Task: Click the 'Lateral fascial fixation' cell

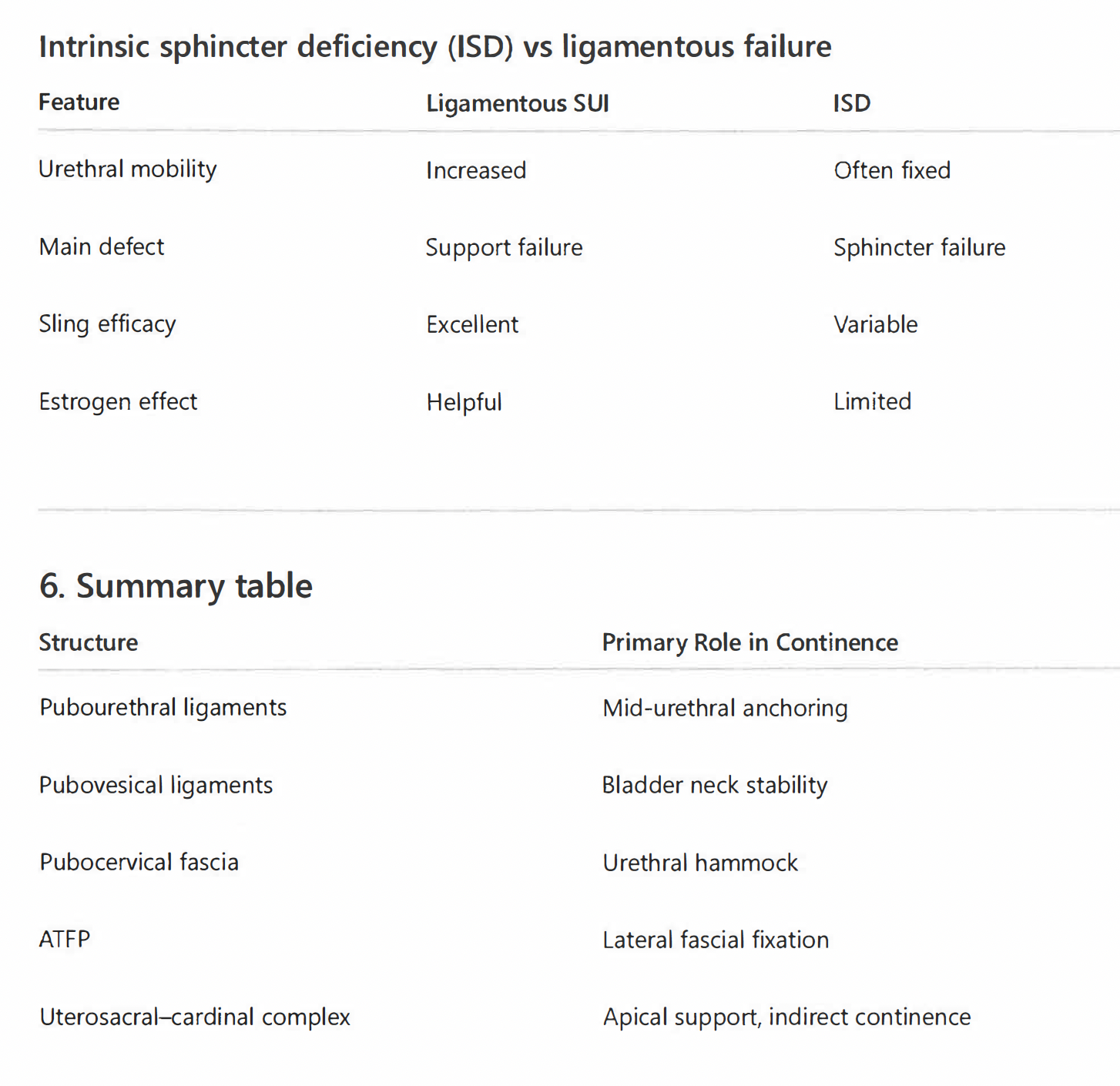Action: 716,940
